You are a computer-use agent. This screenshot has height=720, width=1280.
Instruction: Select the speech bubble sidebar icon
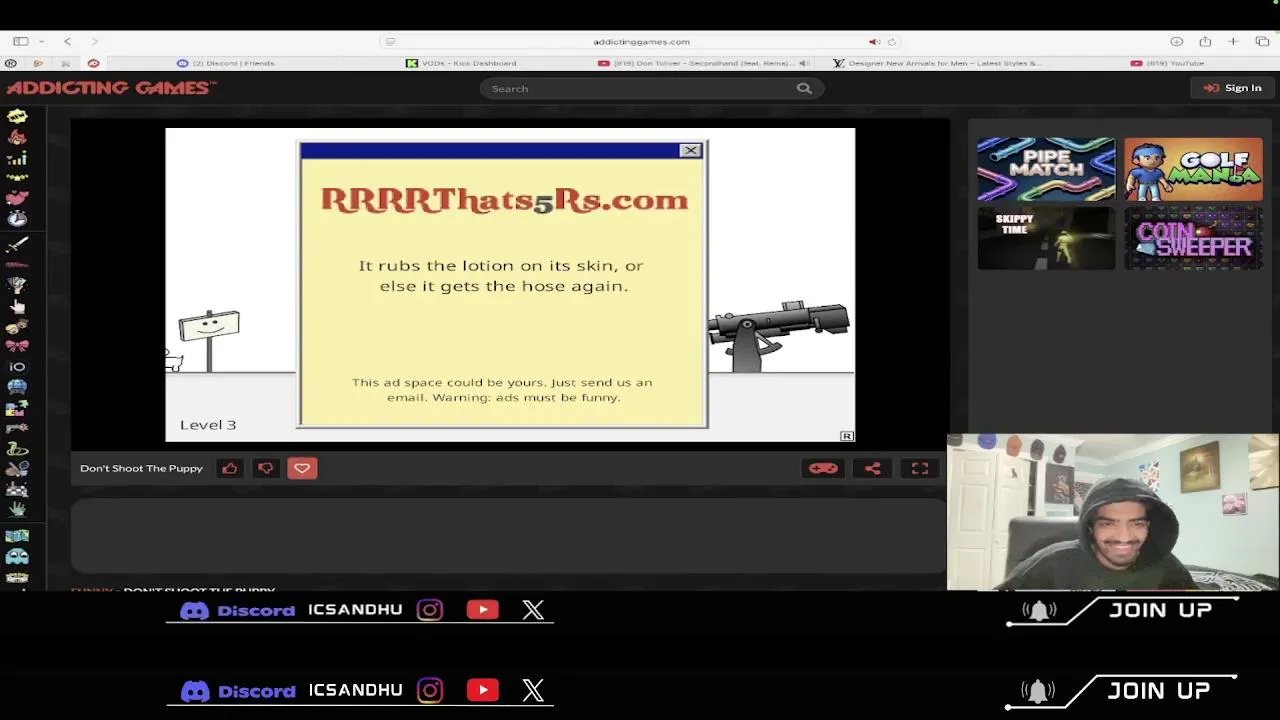17,117
